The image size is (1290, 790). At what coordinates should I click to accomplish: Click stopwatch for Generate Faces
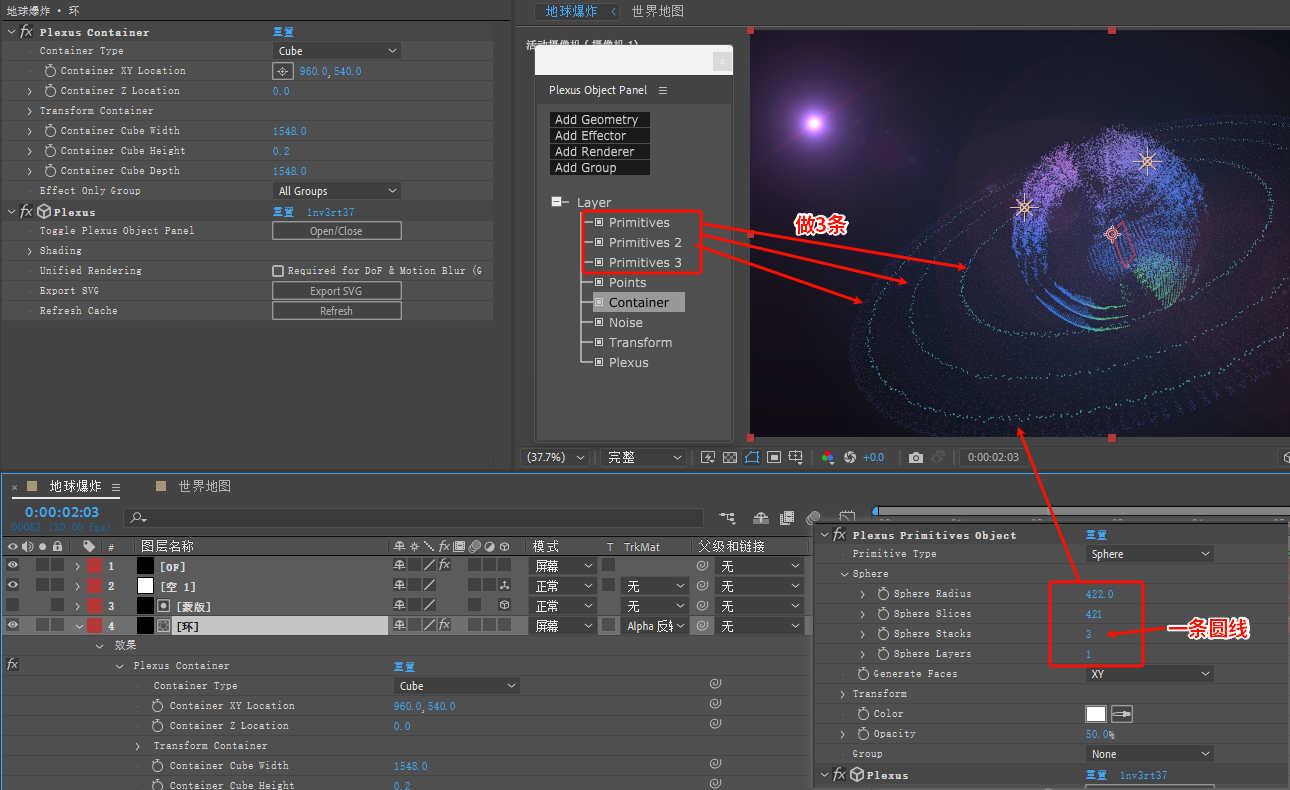point(863,674)
